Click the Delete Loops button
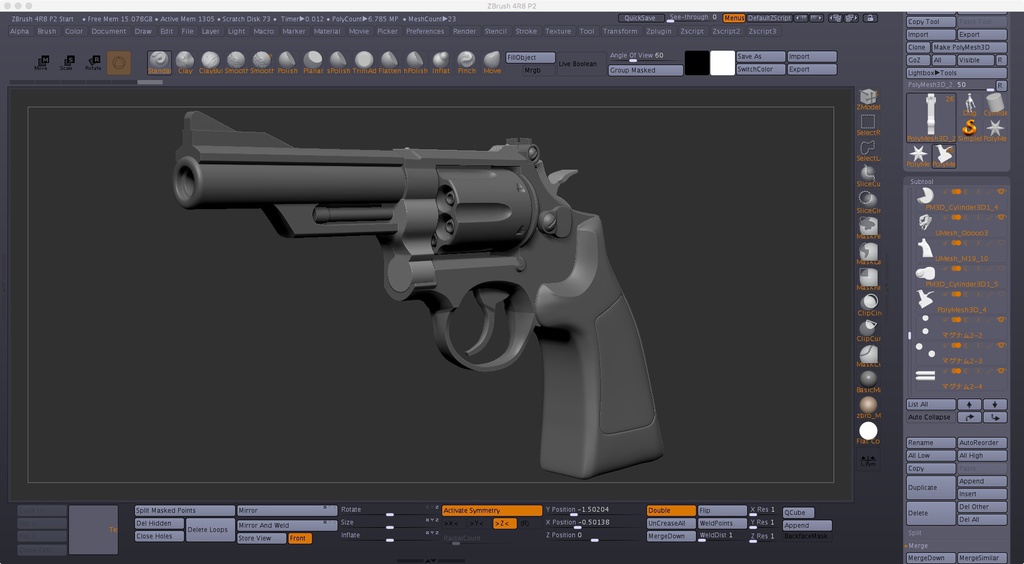Screen dimensions: 1024x564 pos(208,529)
